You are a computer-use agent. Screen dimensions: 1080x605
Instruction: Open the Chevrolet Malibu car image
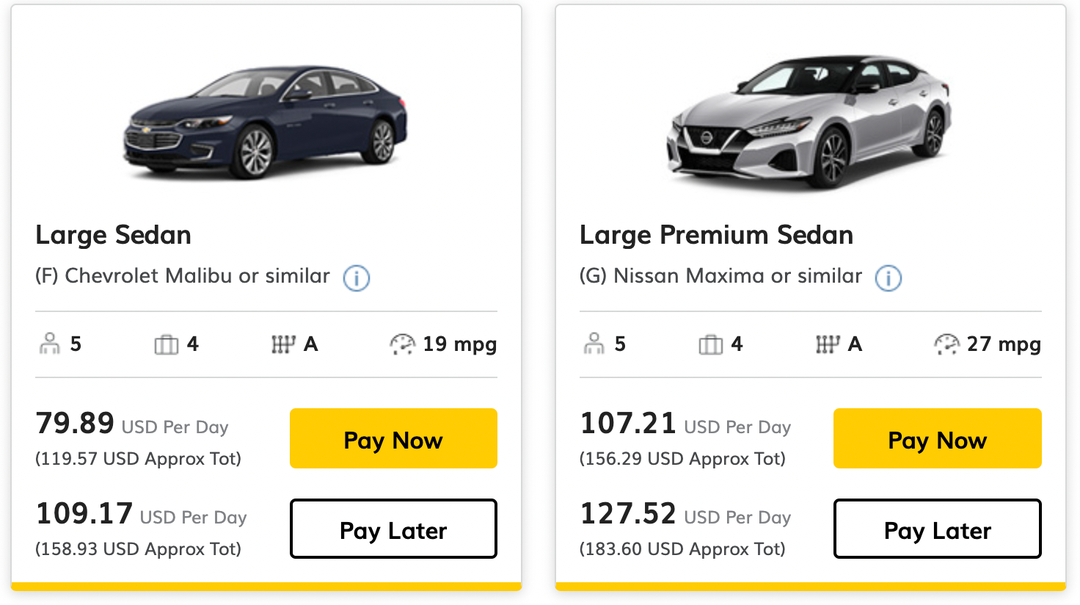coord(265,123)
